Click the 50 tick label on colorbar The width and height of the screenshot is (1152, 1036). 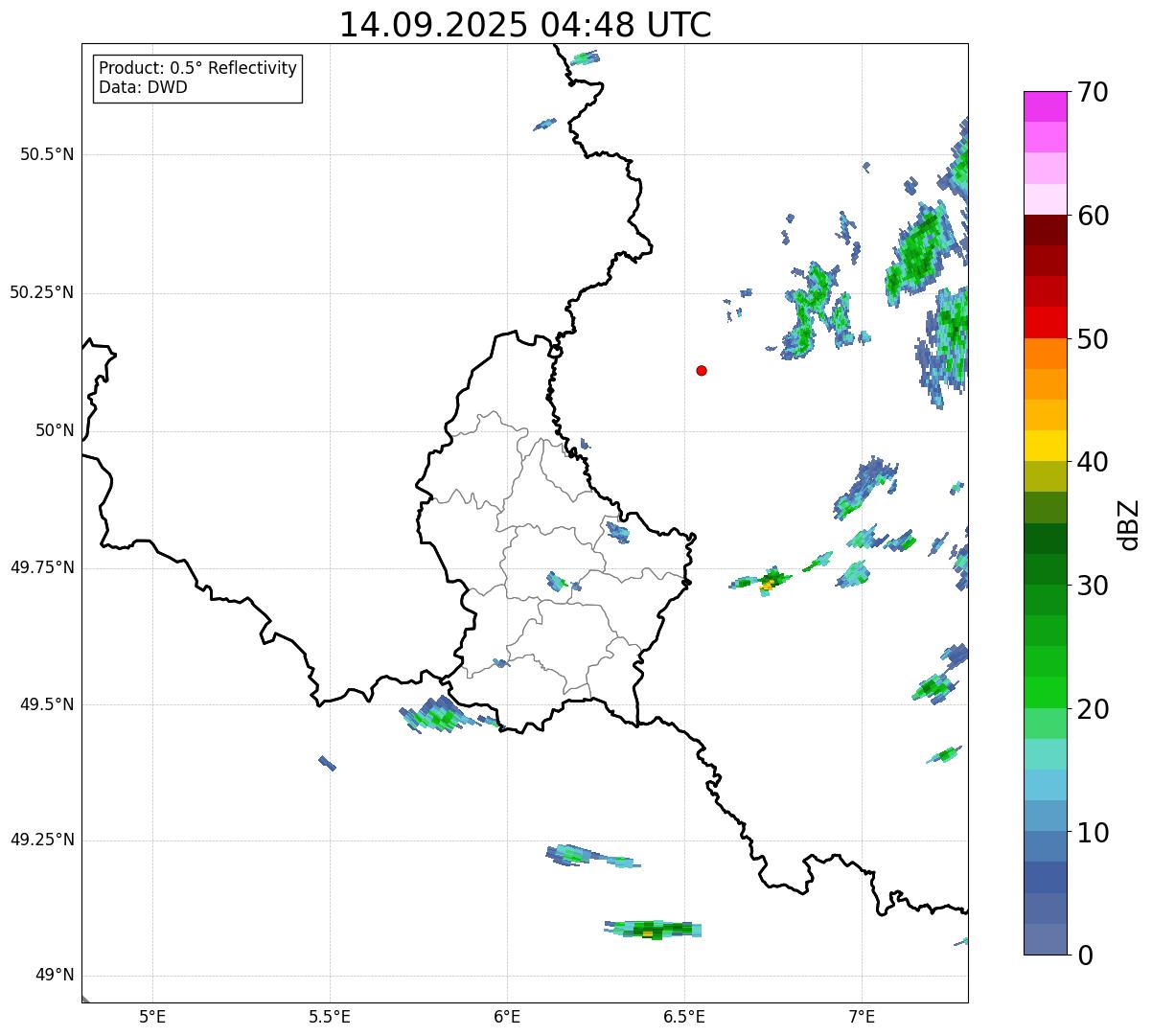pyautogui.click(x=1092, y=339)
